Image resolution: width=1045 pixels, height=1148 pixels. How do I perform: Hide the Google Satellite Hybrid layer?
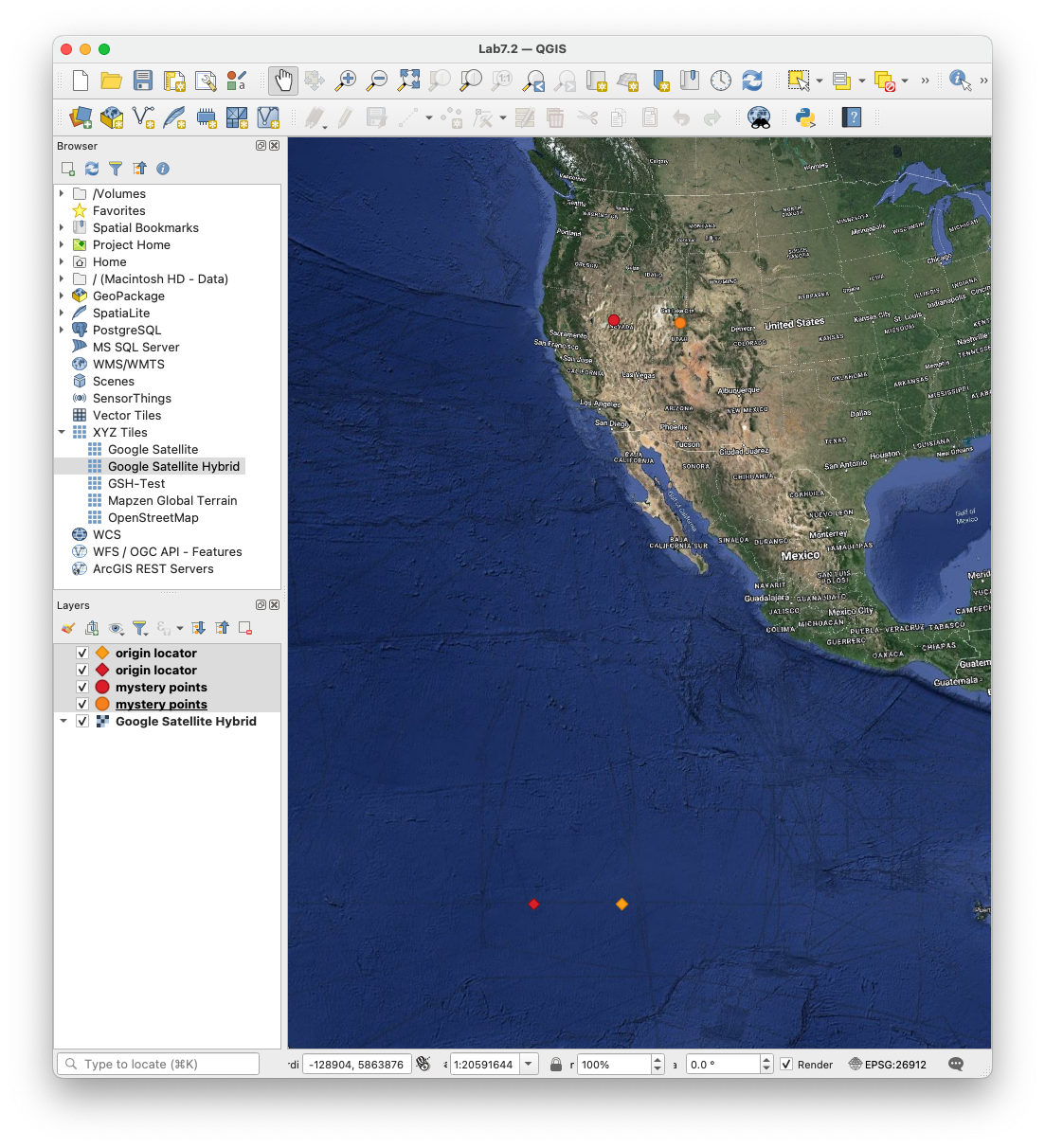[82, 721]
